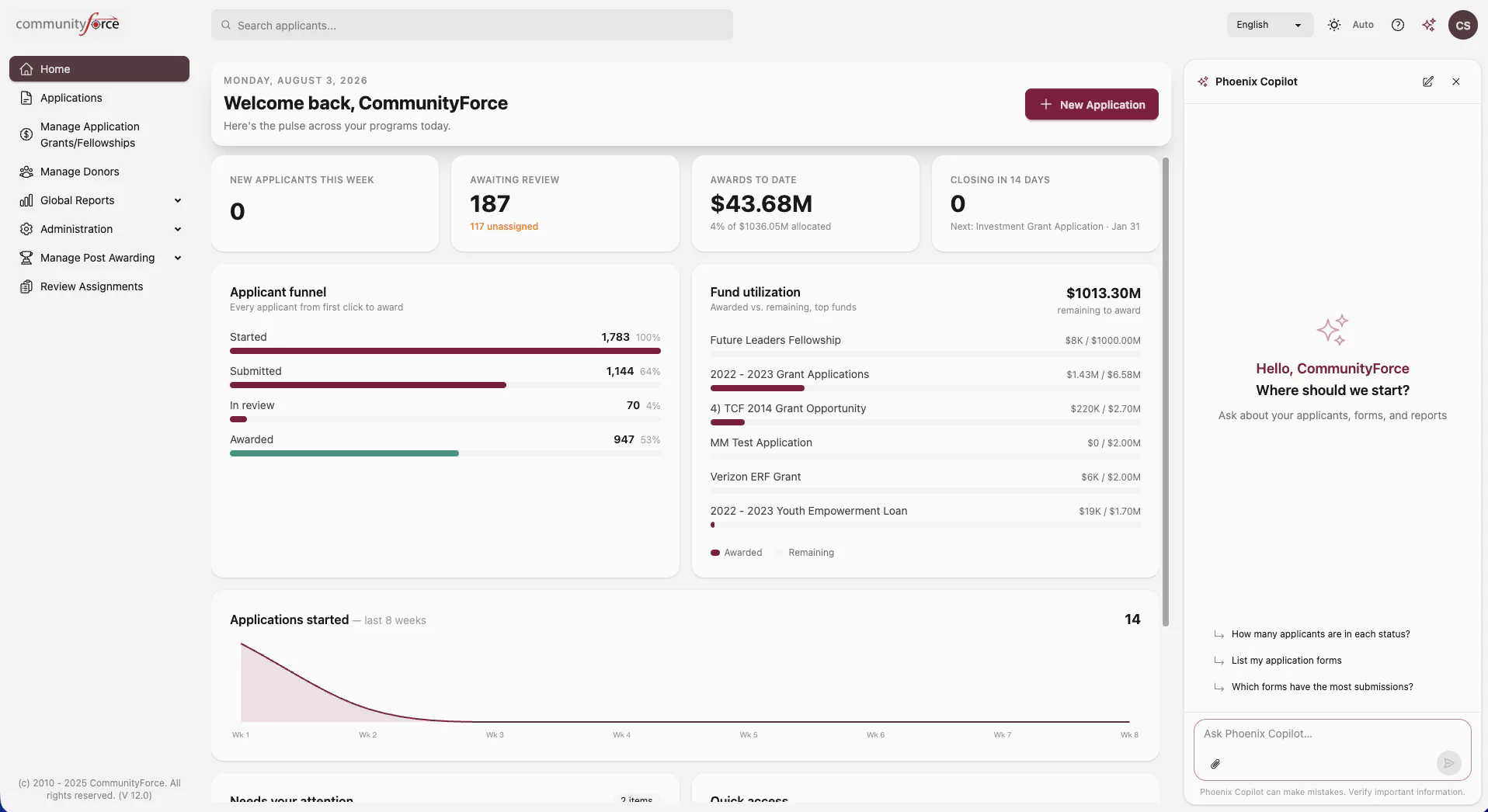Expand the Global Reports chevron
The image size is (1488, 812).
178,200
